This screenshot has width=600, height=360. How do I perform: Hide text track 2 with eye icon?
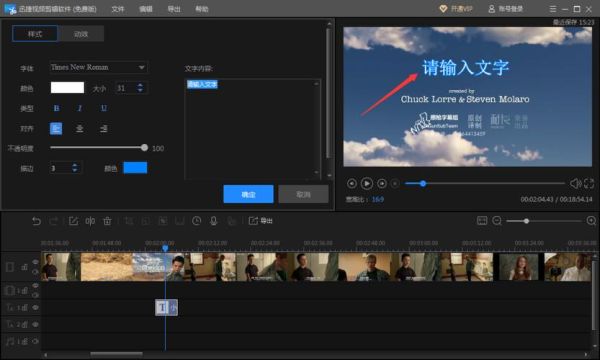[x=36, y=325]
